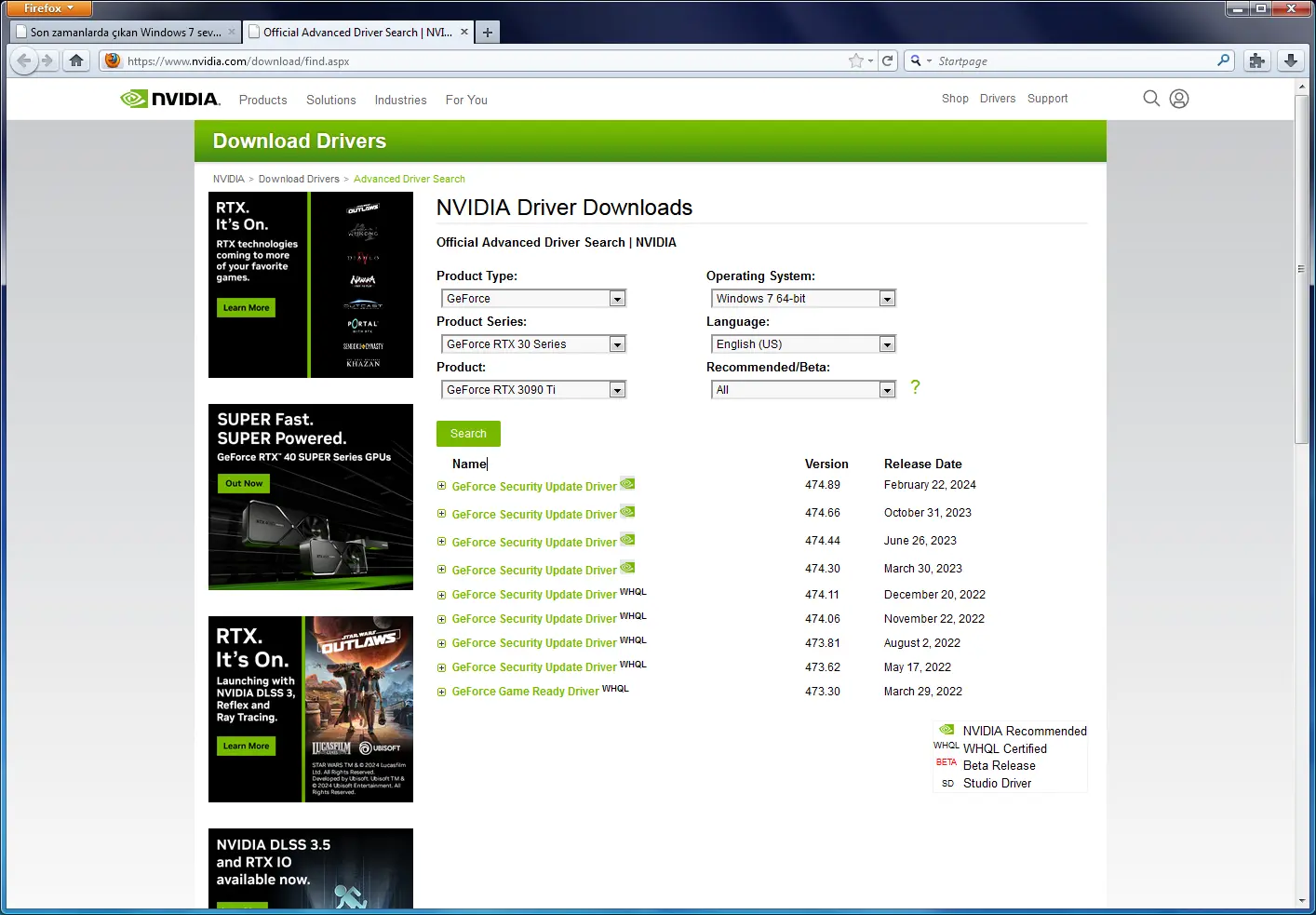Open the browser home page icon

(76, 61)
